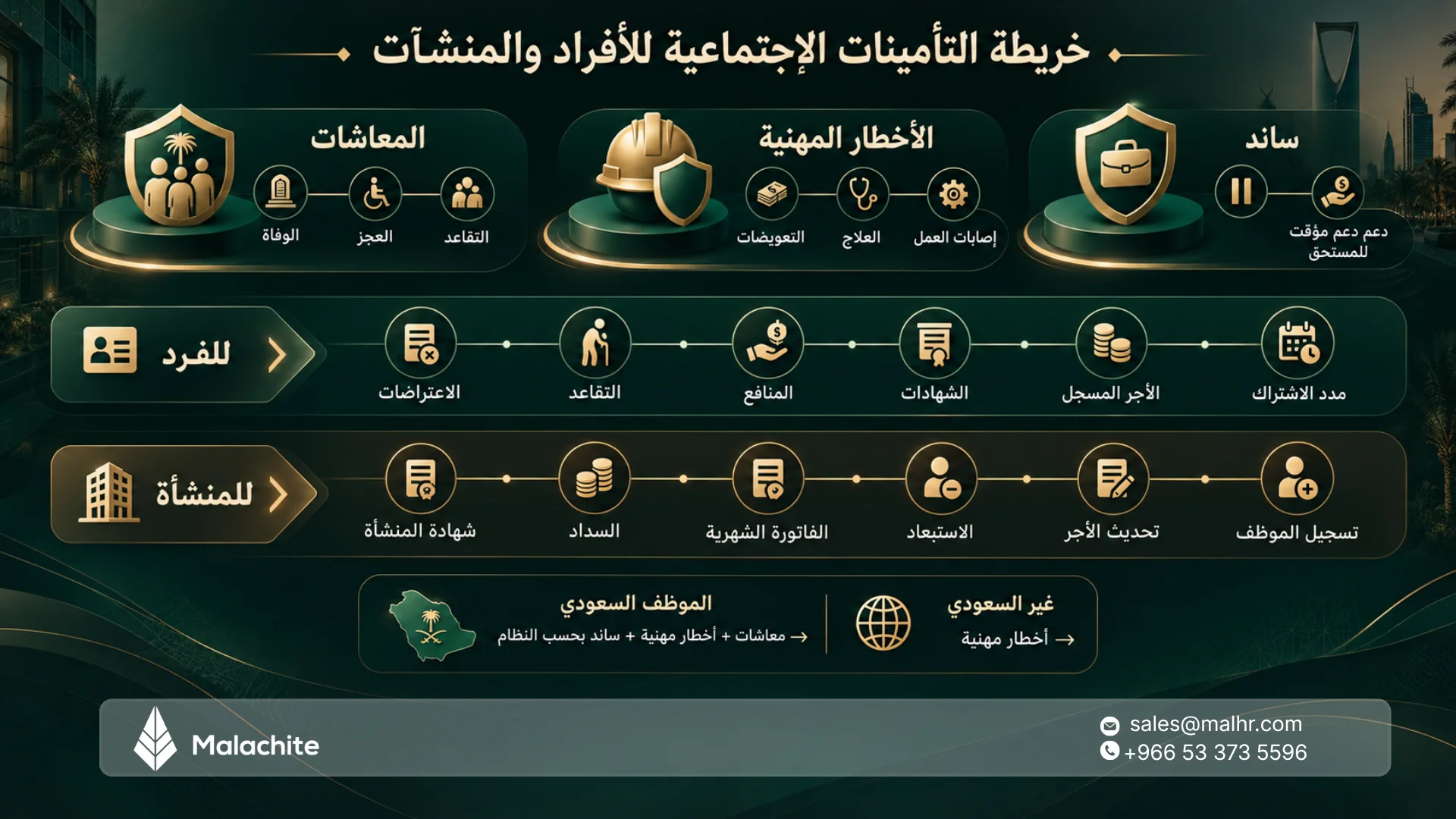
Task: Click the المنافع label
Action: [768, 393]
